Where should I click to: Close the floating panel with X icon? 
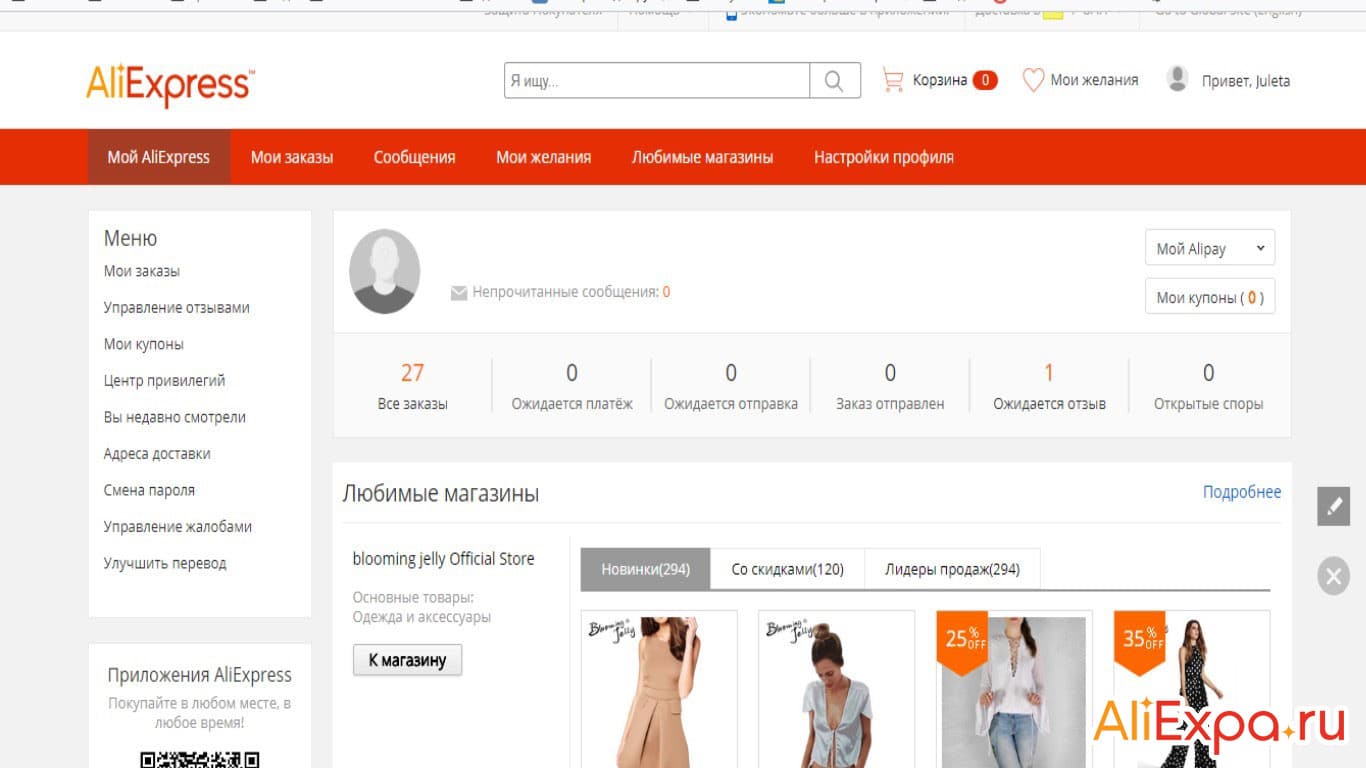(1333, 576)
